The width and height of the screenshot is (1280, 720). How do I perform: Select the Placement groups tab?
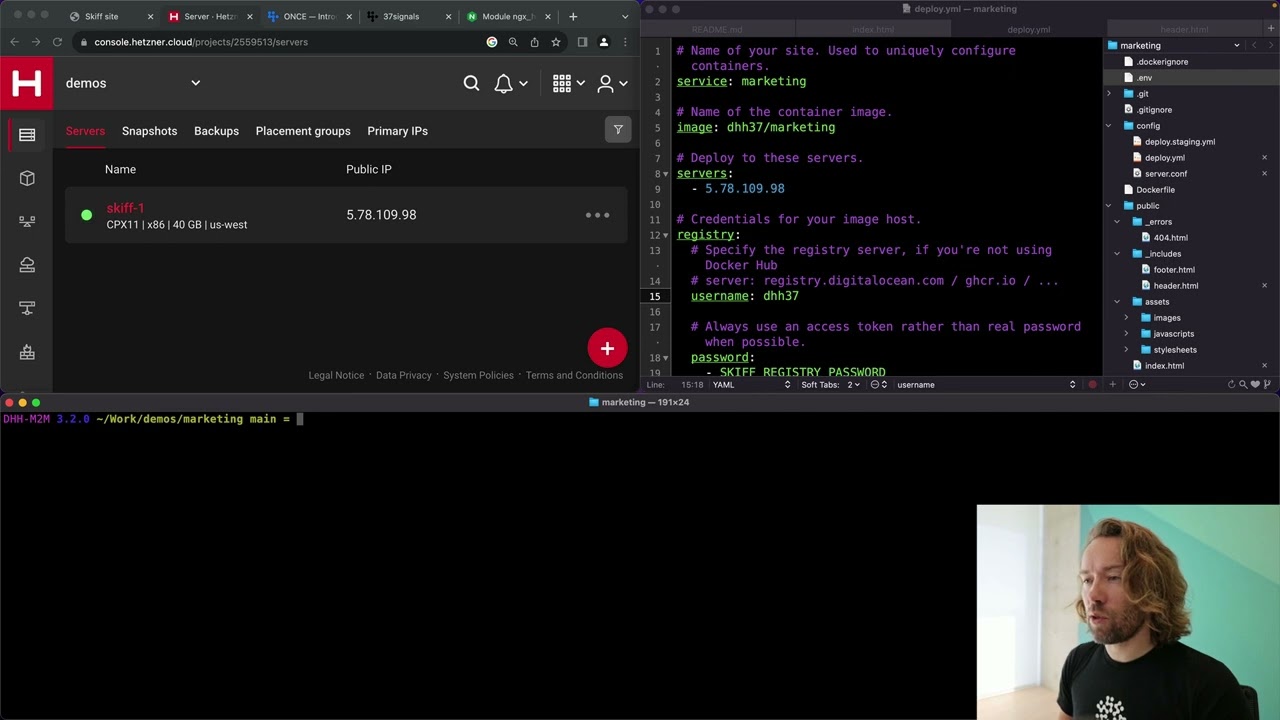(x=303, y=131)
